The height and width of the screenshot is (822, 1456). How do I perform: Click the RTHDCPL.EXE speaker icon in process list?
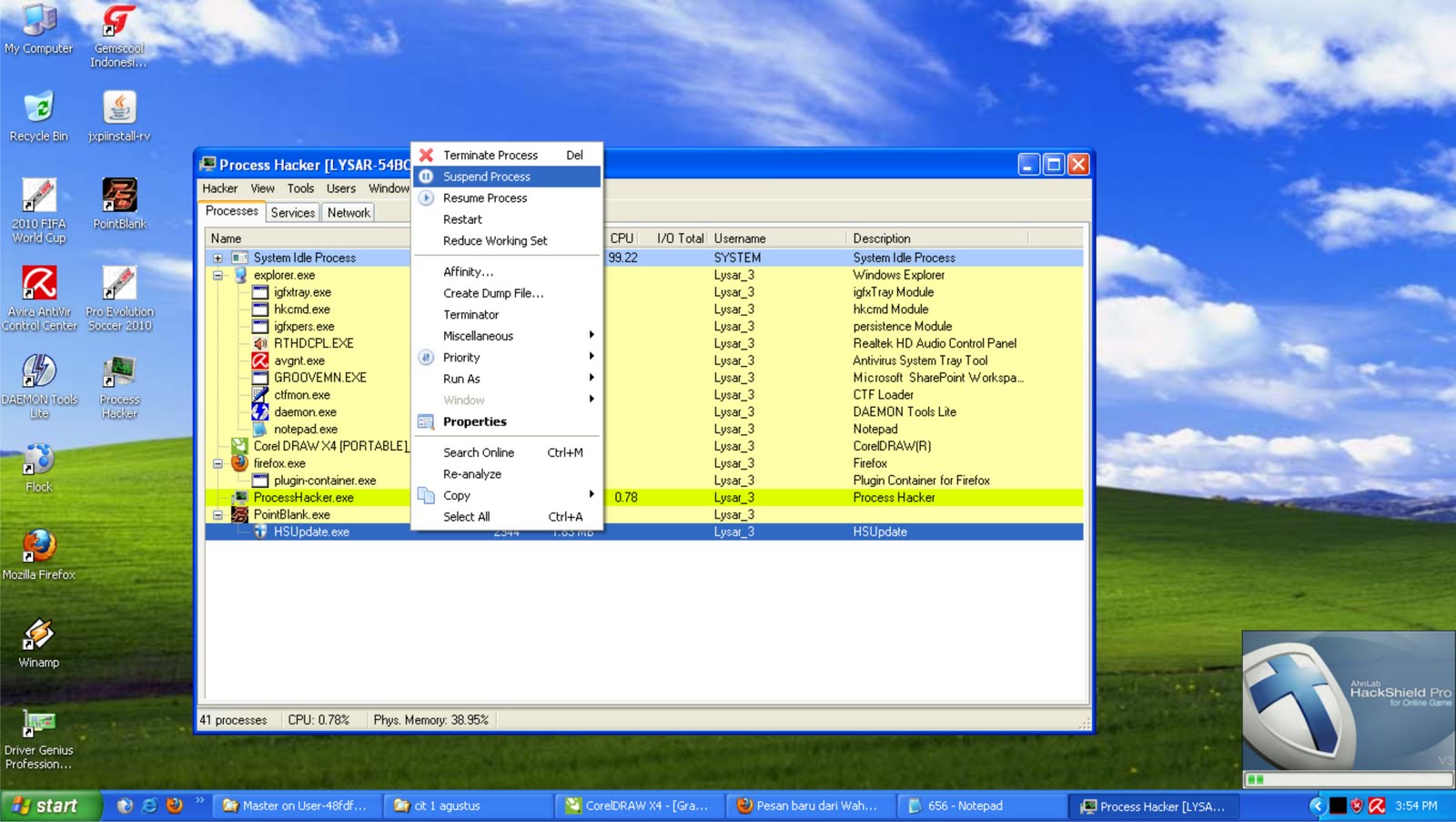[260, 343]
